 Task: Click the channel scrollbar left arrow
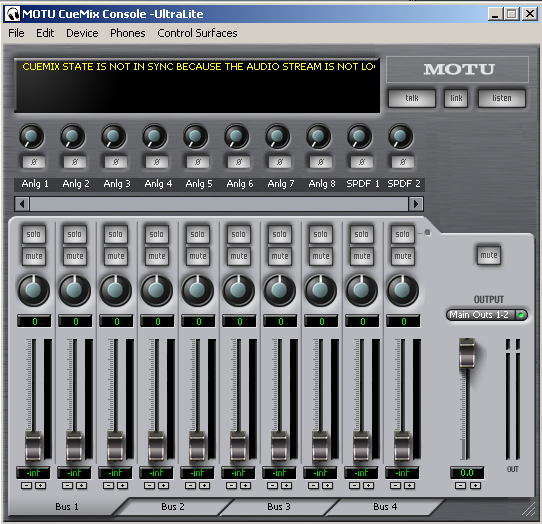(22, 204)
